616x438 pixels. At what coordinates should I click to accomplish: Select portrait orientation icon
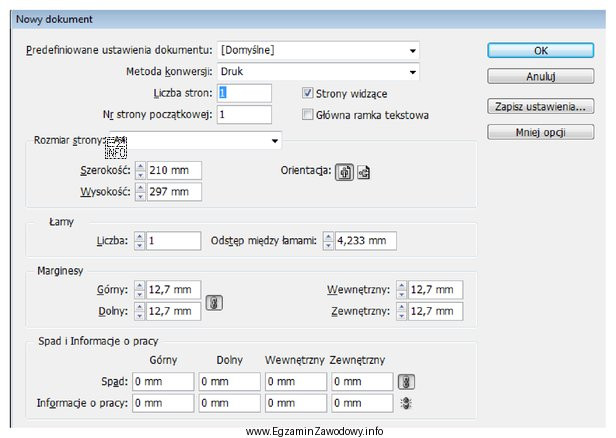coord(344,172)
